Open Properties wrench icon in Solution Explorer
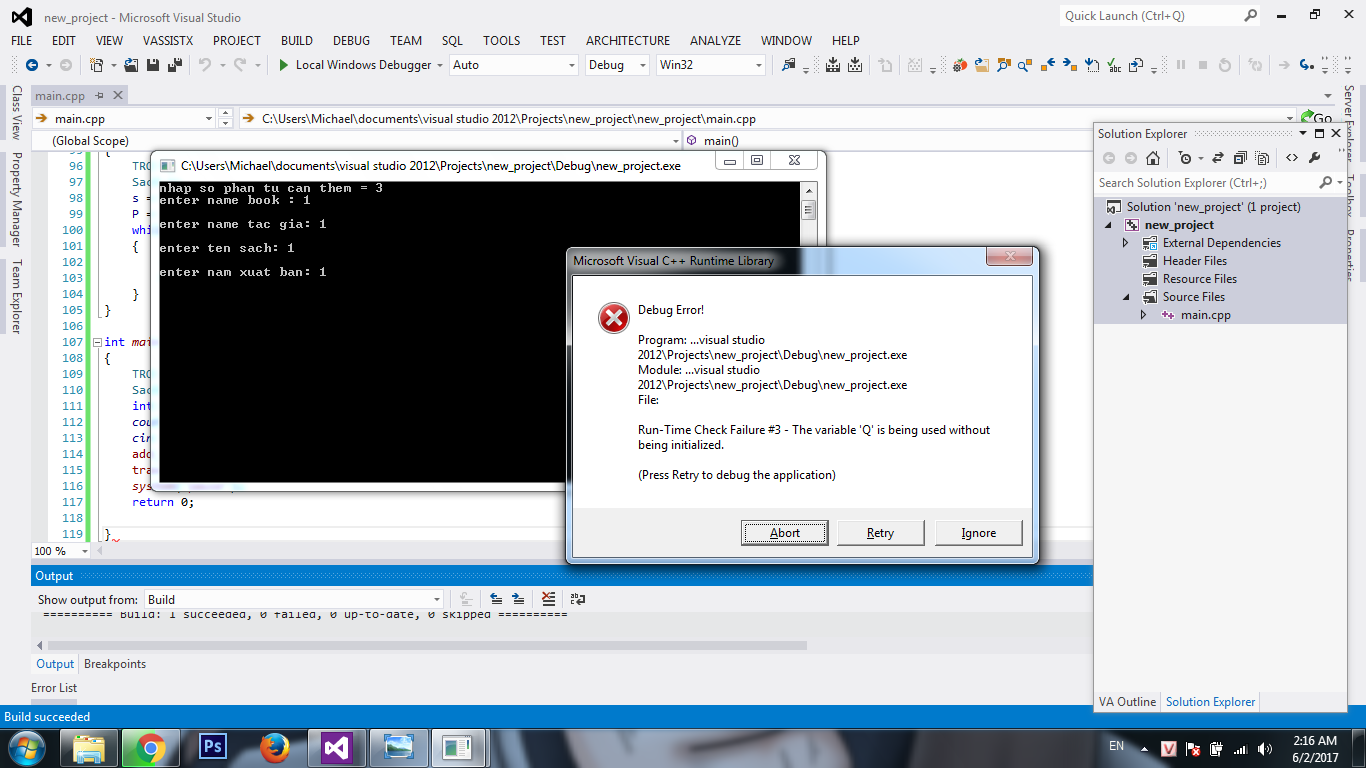Viewport: 1366px width, 768px height. [1315, 158]
